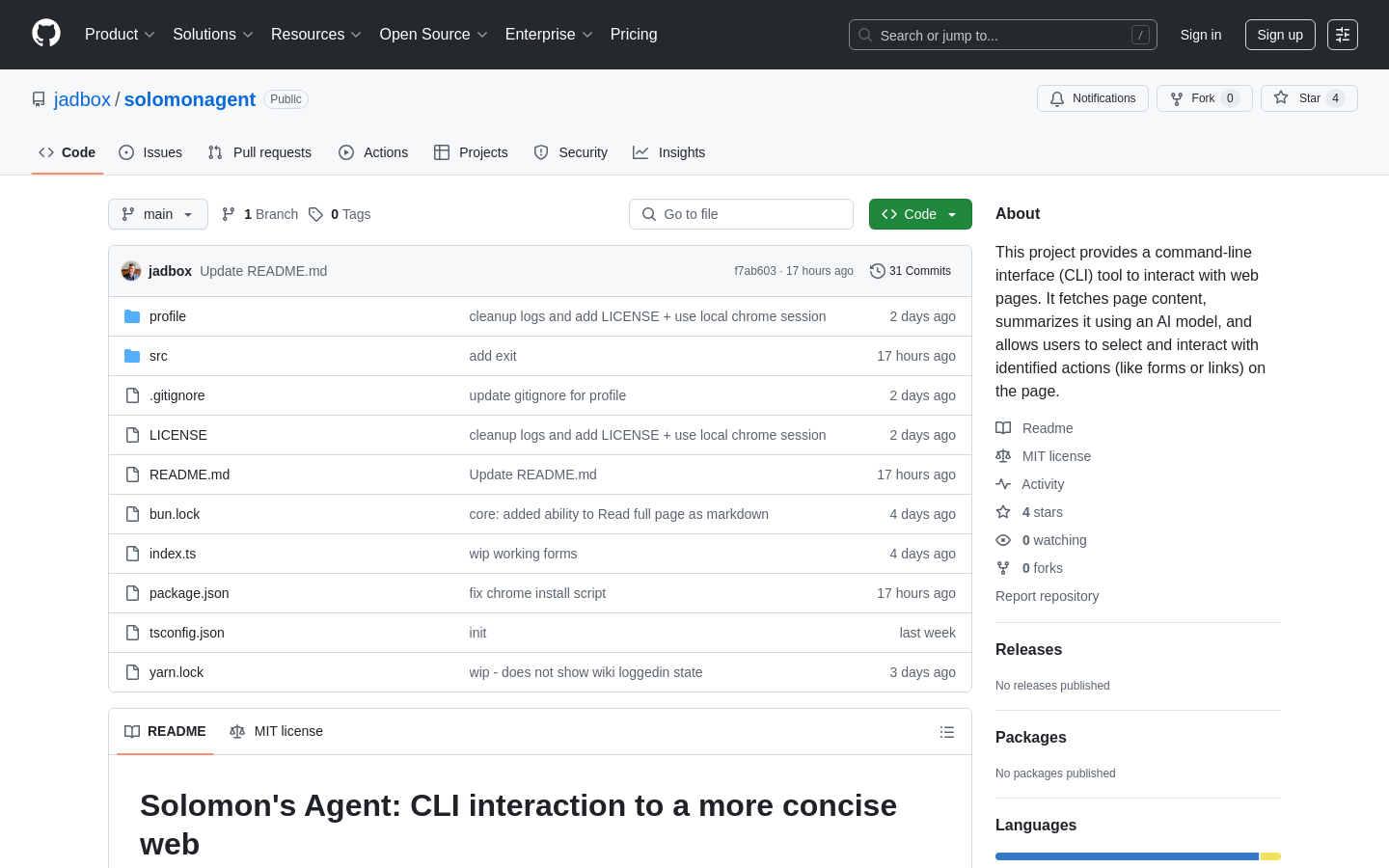Open the green Code dropdown button
Viewport: 1389px width, 868px height.
click(920, 214)
